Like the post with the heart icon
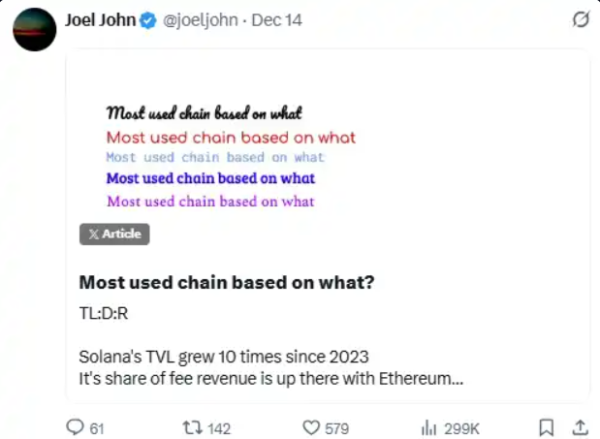The height and width of the screenshot is (439, 600). [x=311, y=427]
